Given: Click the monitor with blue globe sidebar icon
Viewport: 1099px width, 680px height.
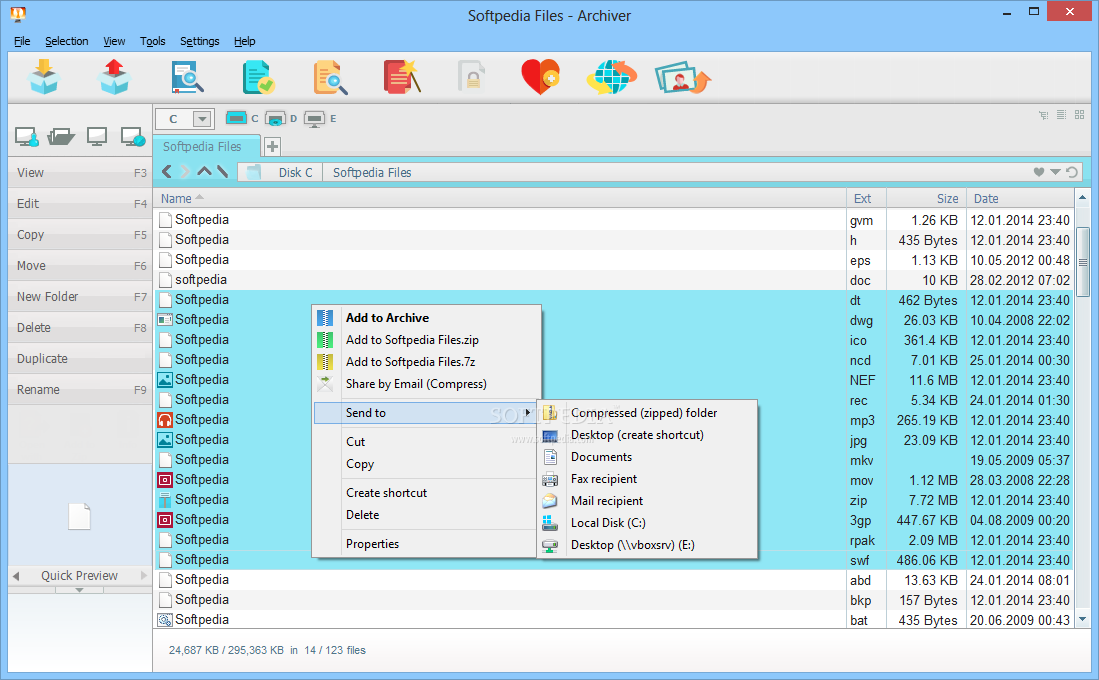Looking at the screenshot, I should click(133, 137).
